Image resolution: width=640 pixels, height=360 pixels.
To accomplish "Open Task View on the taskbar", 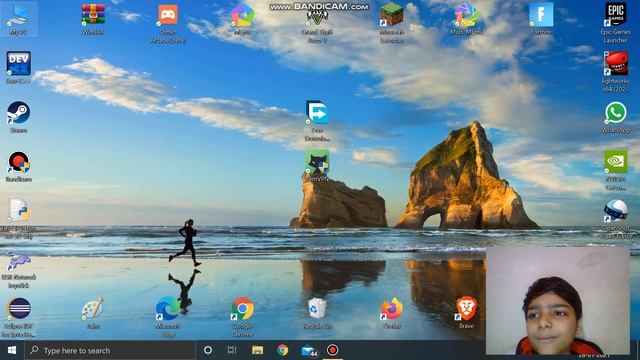I will coord(232,350).
